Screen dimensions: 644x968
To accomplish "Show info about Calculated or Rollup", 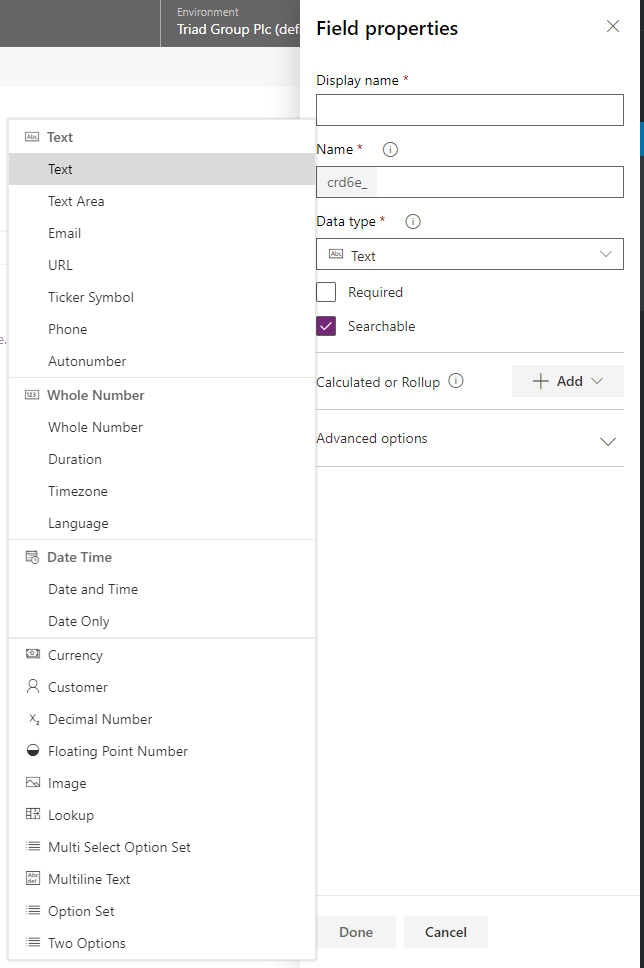I will tap(456, 381).
